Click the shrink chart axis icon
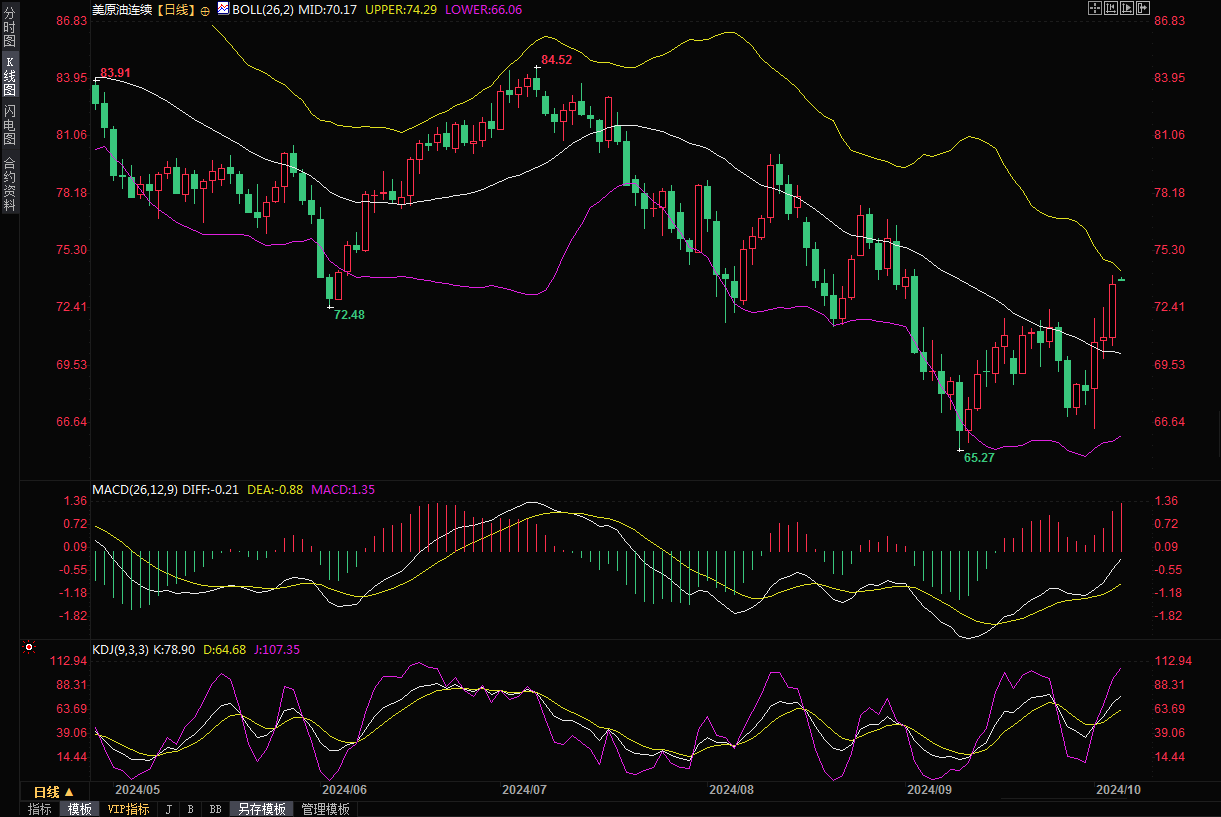 (x=1109, y=9)
